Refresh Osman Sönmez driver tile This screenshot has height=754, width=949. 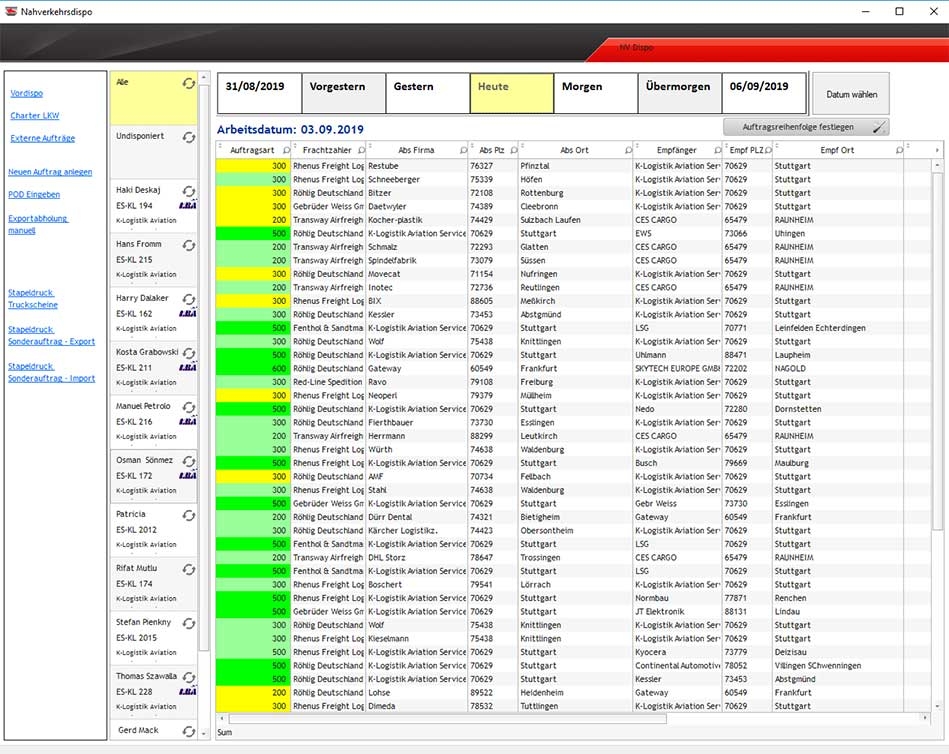pos(189,461)
